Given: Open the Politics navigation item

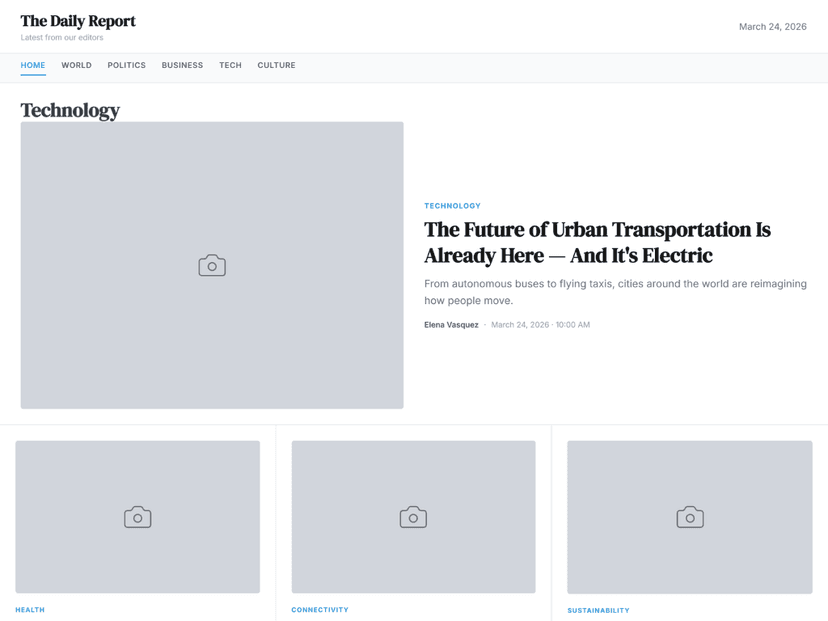Looking at the screenshot, I should click(x=127, y=65).
